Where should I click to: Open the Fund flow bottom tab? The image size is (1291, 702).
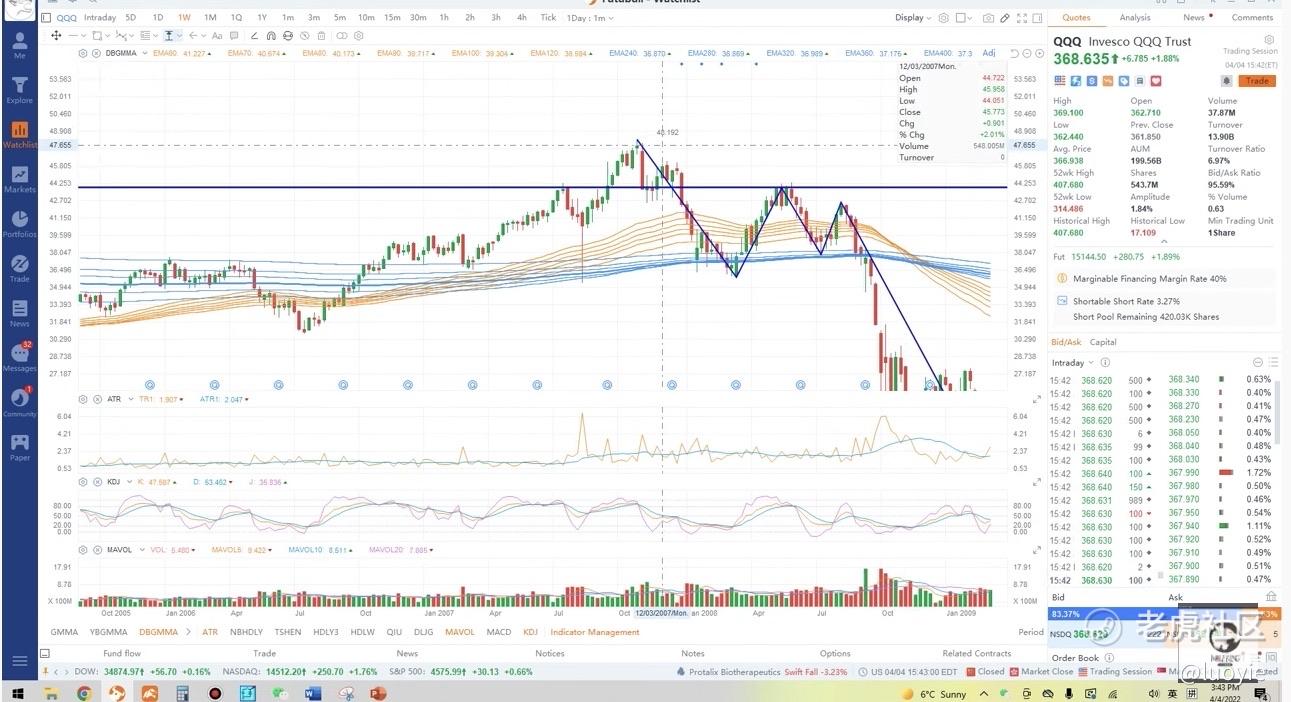coord(122,654)
